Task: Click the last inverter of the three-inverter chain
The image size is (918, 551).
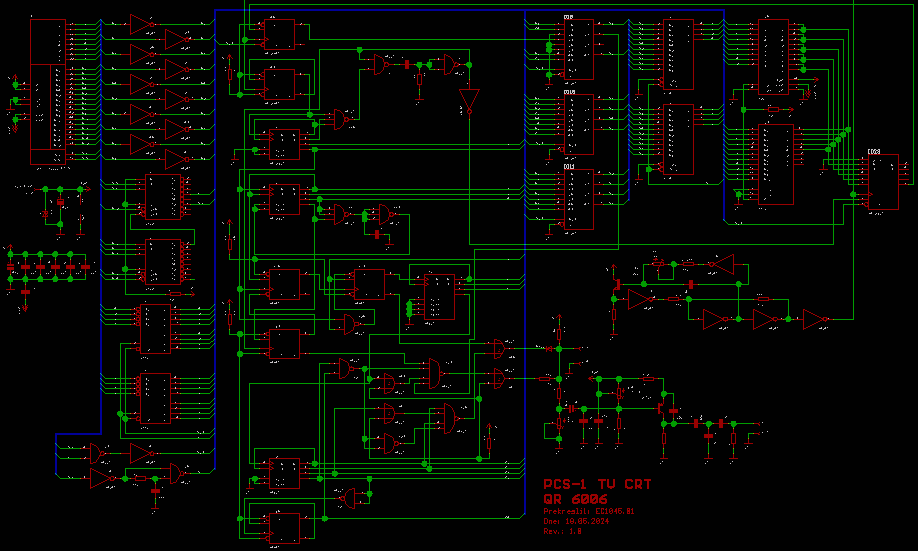Action: tap(815, 319)
